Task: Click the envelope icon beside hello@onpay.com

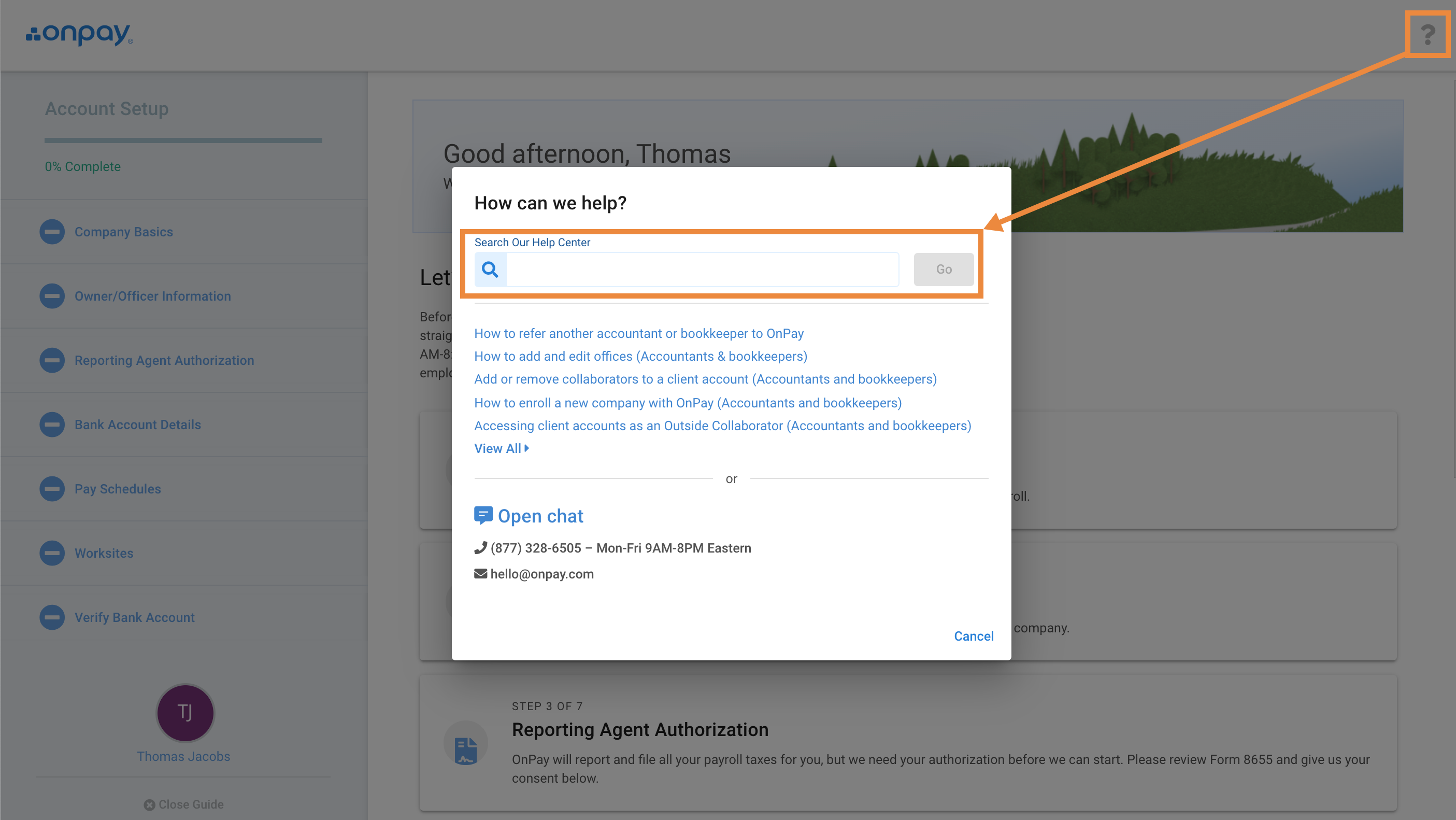Action: [x=480, y=573]
